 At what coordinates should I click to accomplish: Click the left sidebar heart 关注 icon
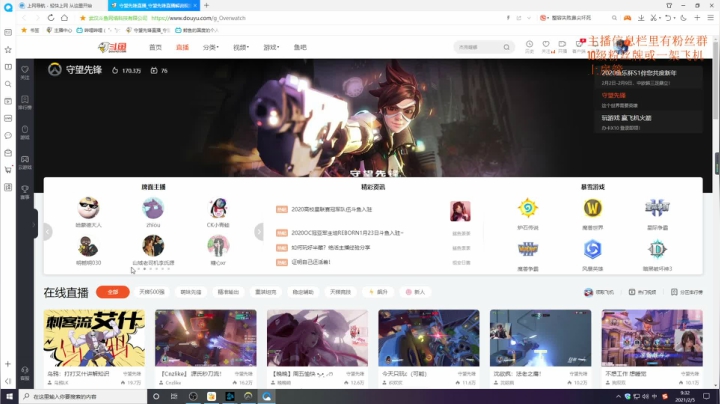pyautogui.click(x=25, y=72)
